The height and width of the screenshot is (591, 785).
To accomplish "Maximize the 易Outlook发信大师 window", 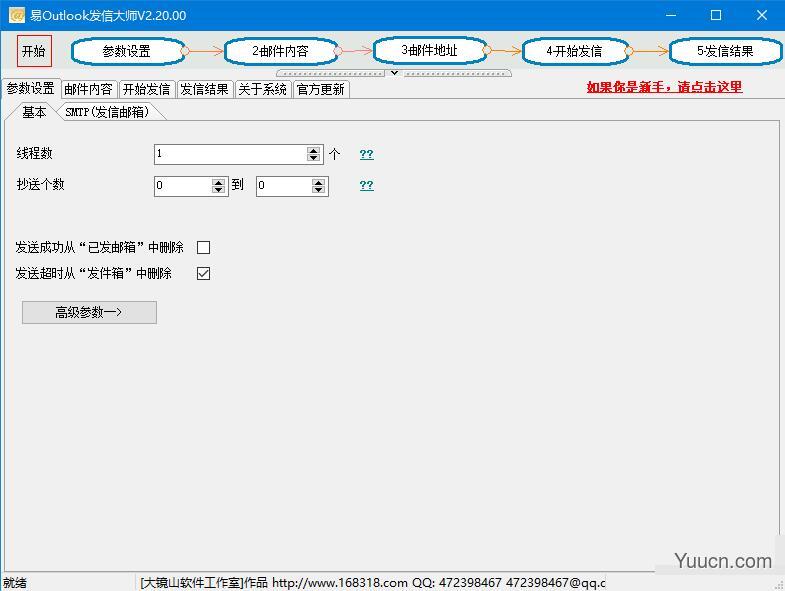I will click(x=716, y=15).
